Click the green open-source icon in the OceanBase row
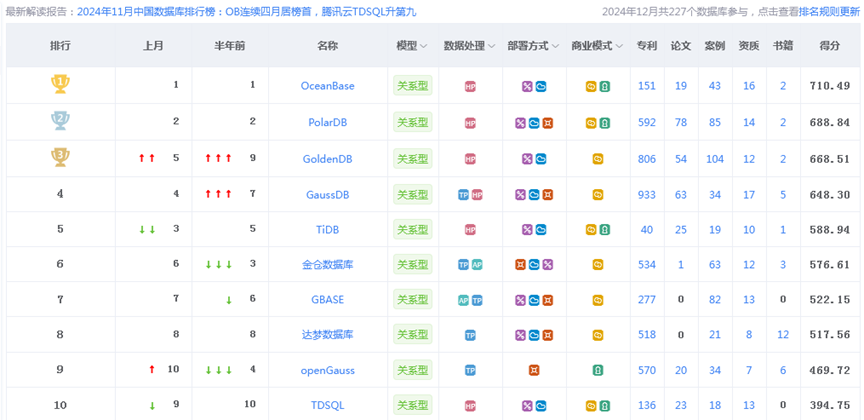Viewport: 864px width, 420px height. (604, 87)
